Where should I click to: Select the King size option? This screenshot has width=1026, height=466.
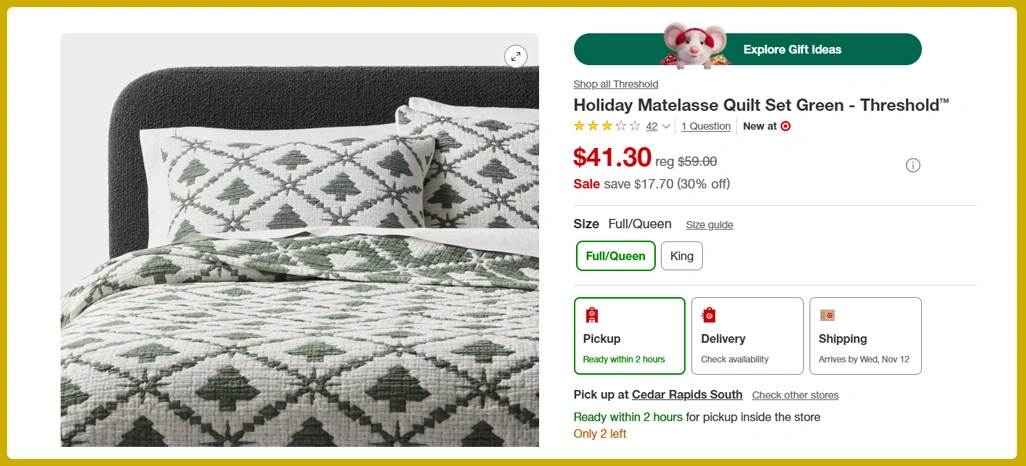681,256
